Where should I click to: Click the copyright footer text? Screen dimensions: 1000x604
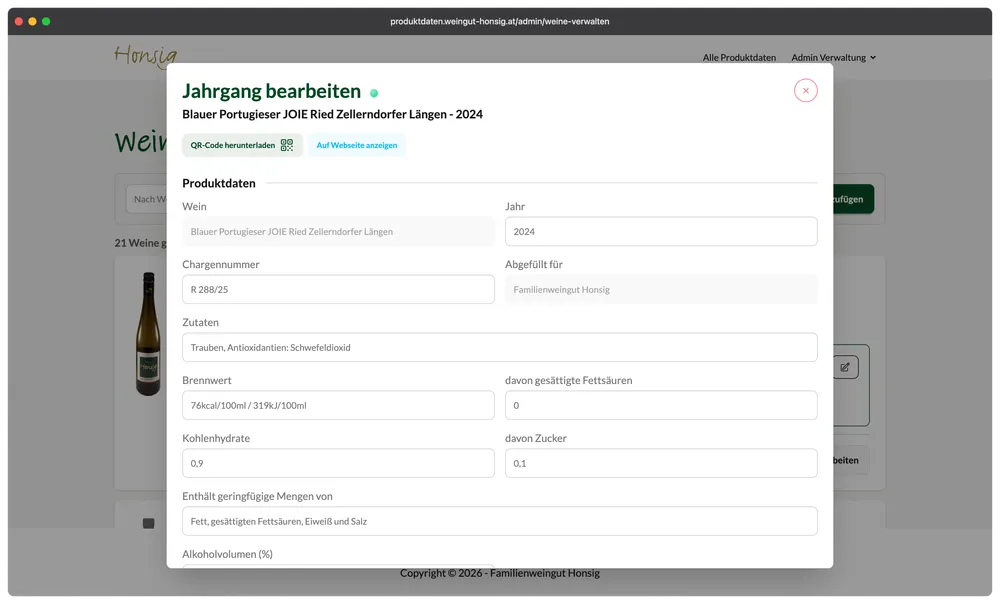point(499,573)
